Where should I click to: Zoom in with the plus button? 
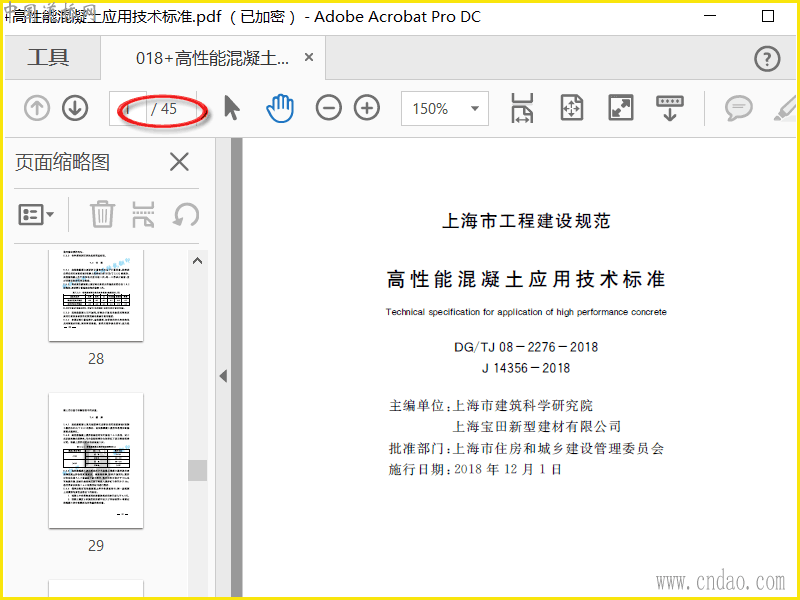(x=367, y=108)
